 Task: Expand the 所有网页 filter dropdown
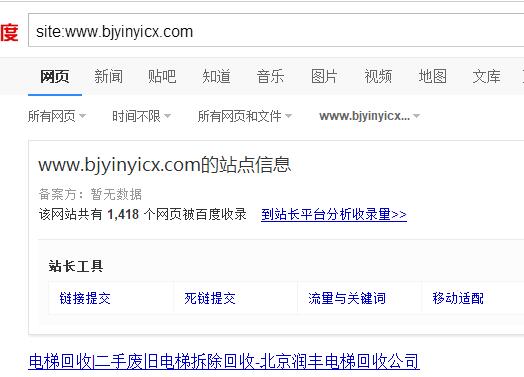(x=57, y=116)
